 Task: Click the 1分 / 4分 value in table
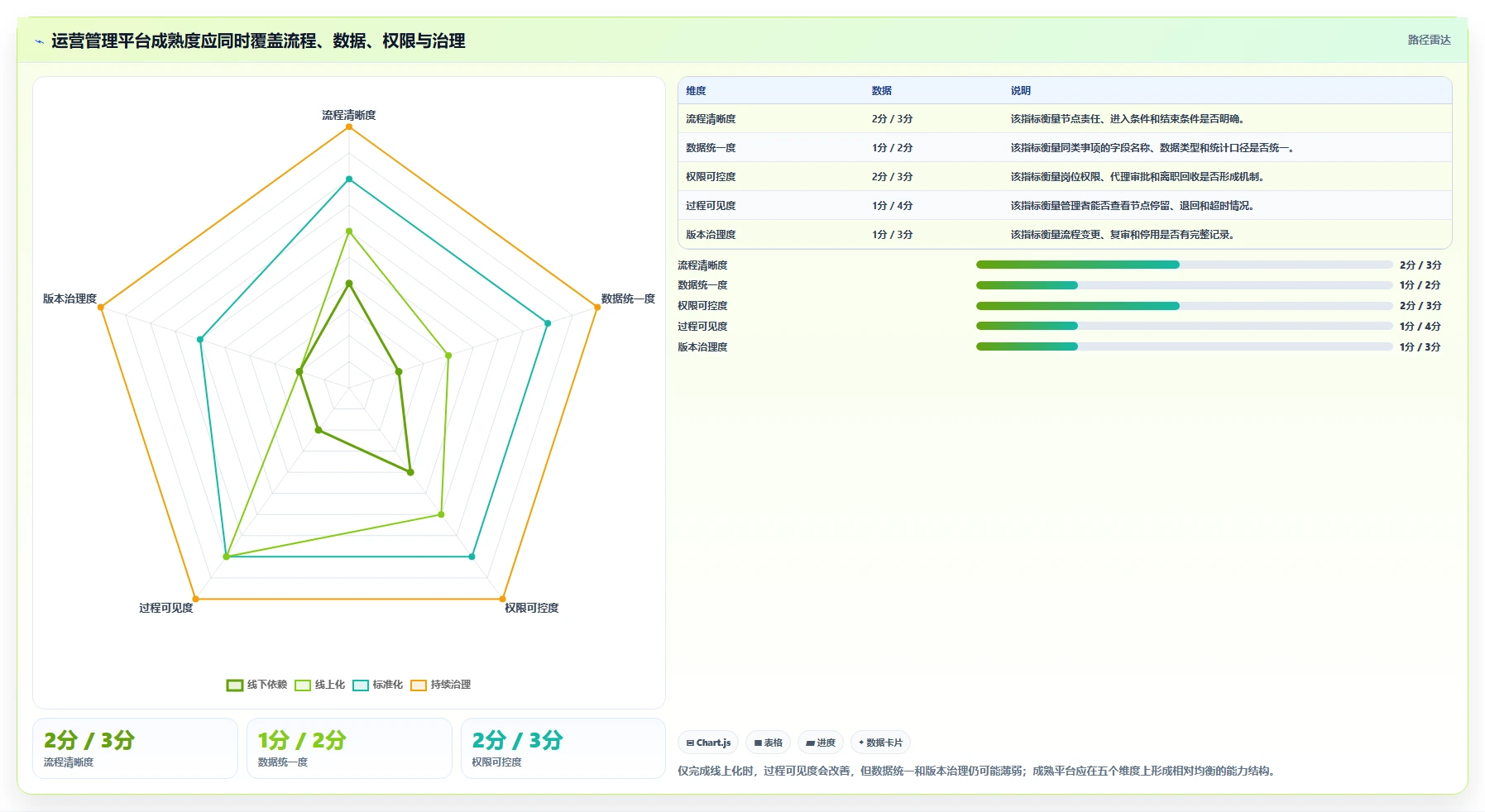click(892, 206)
